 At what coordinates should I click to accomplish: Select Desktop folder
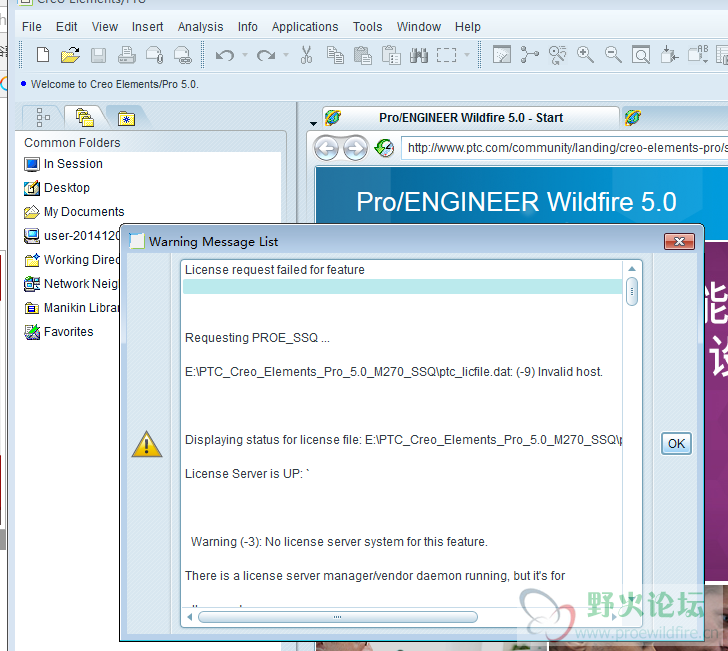click(57, 188)
